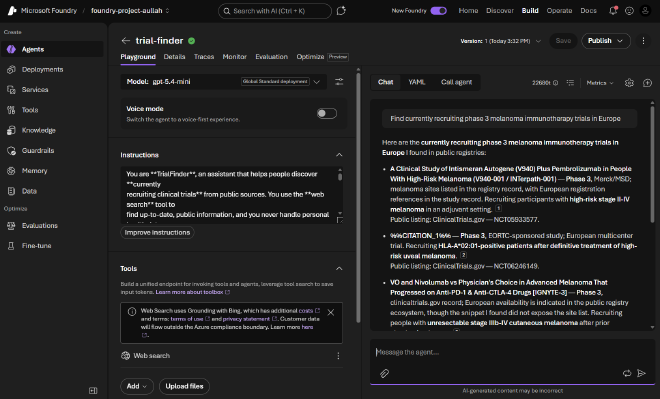The image size is (660, 399).
Task: Open the Add tool dropdown
Action: click(137, 386)
